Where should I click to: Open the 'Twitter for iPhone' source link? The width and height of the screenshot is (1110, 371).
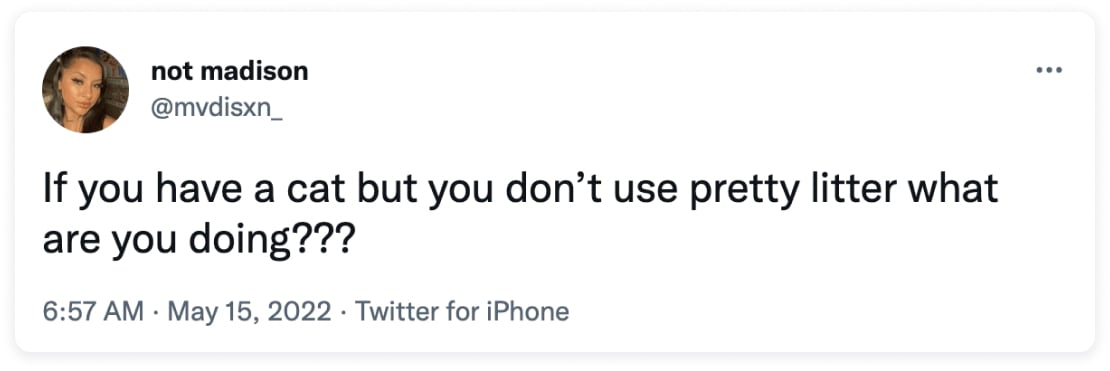click(462, 312)
